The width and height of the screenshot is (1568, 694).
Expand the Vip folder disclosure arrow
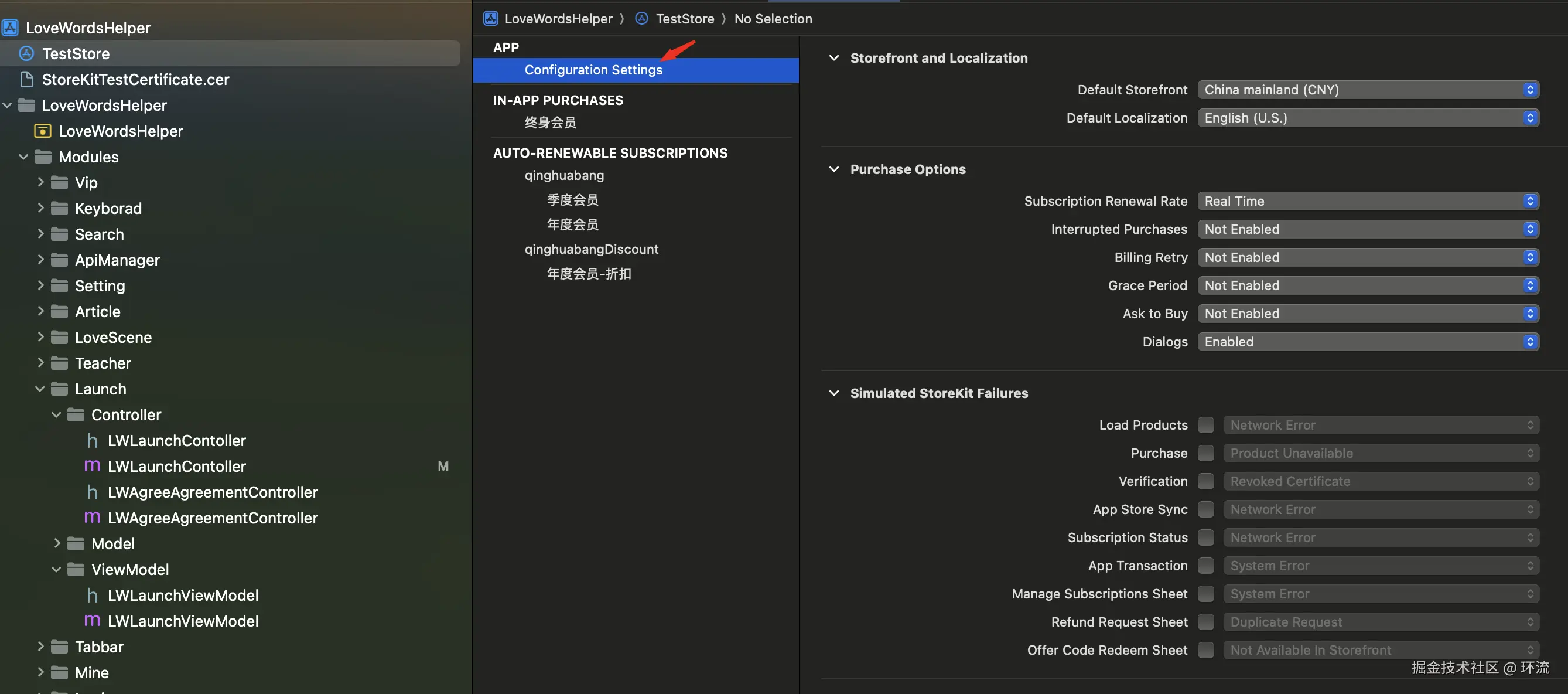(x=40, y=182)
